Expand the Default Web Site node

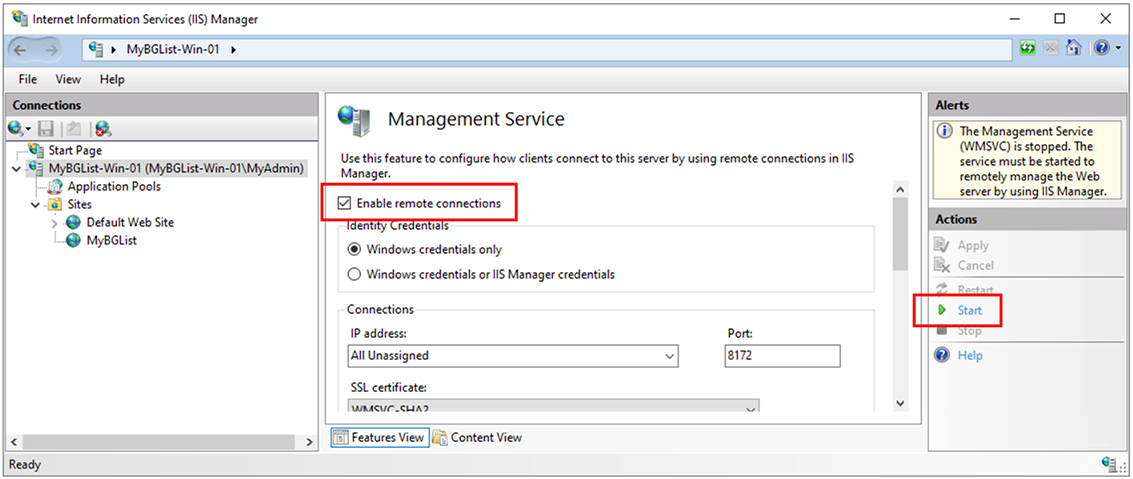tap(54, 223)
